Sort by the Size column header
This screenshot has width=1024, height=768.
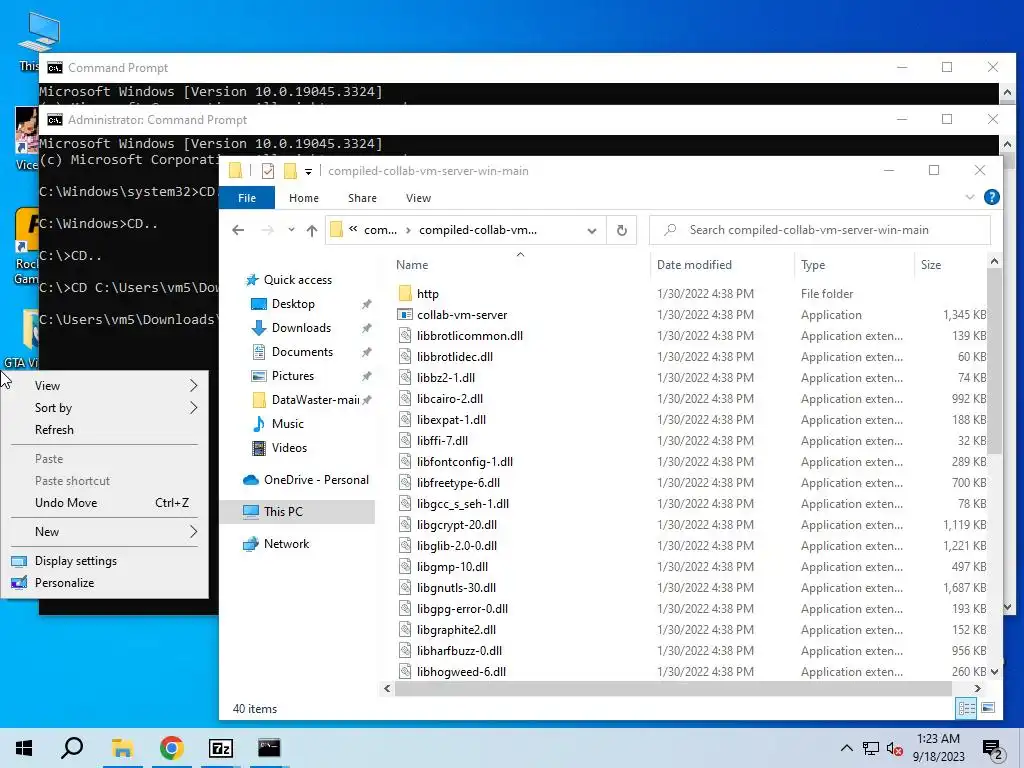[931, 265]
